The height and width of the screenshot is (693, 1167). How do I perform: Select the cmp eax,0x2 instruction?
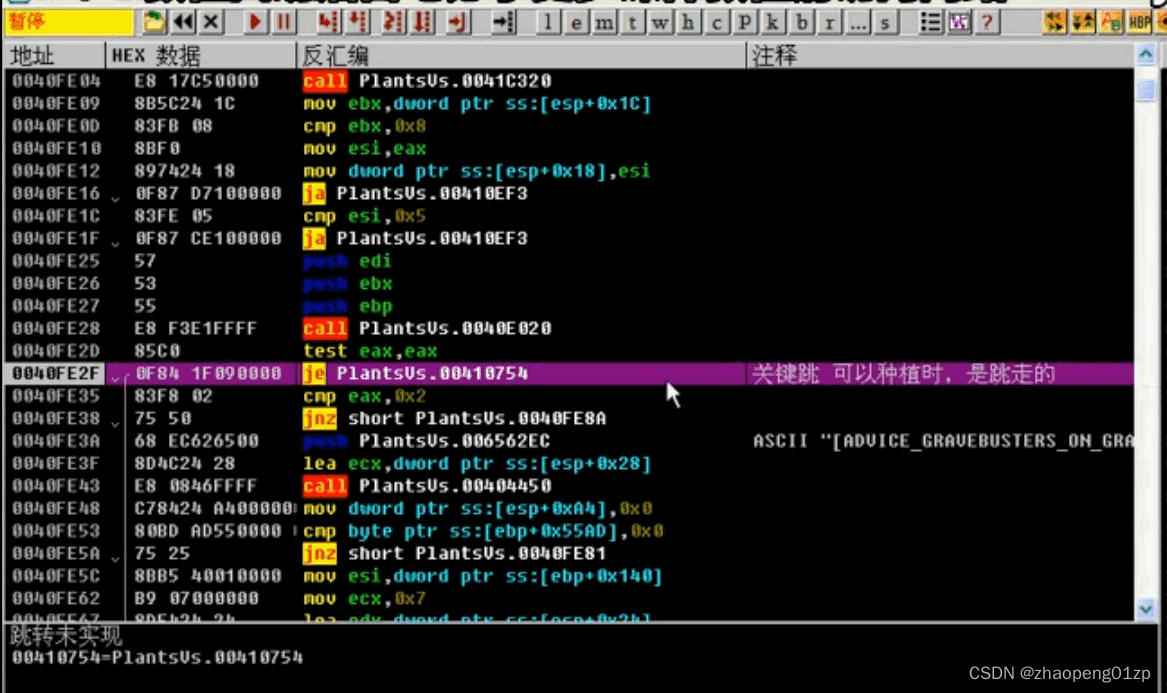point(365,396)
